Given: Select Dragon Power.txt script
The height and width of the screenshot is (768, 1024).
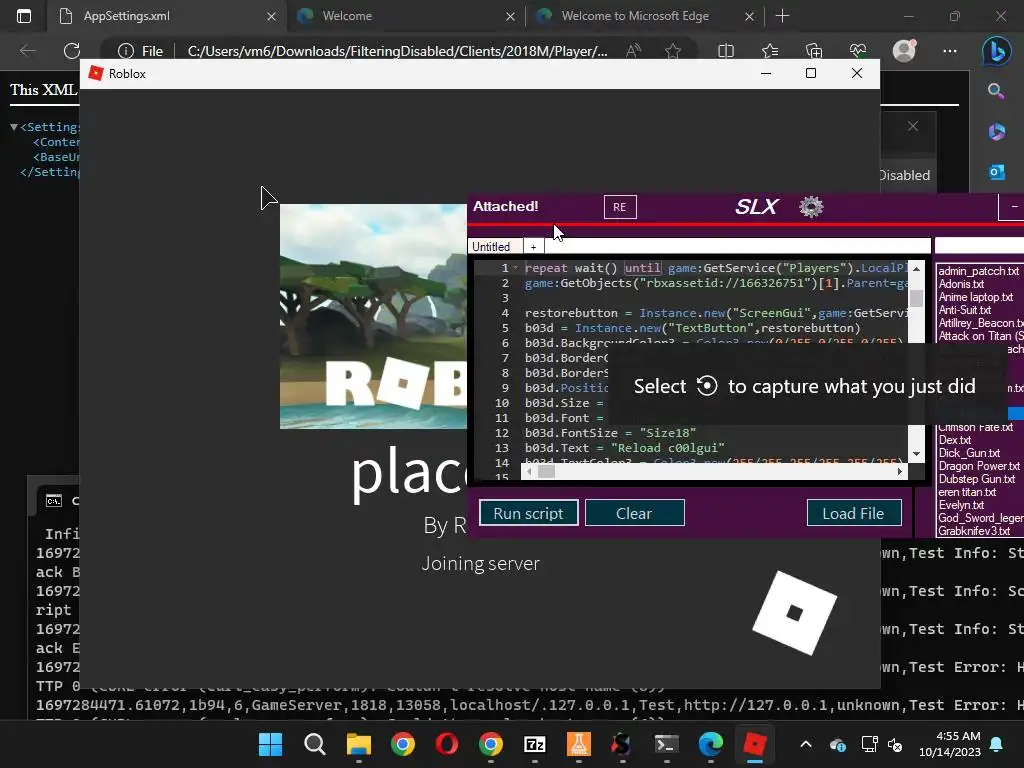Looking at the screenshot, I should (979, 466).
